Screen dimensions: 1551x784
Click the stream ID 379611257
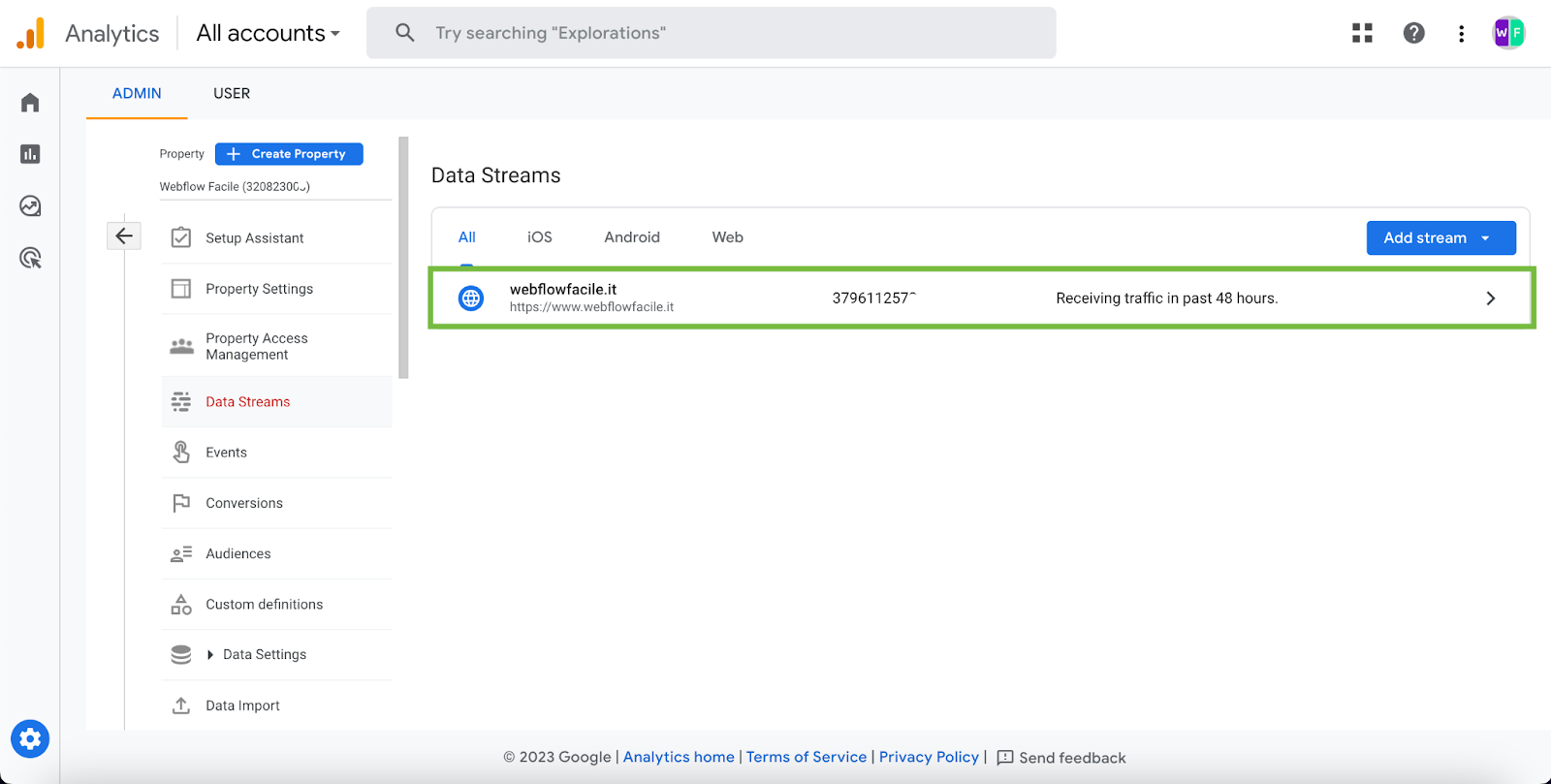(x=873, y=298)
